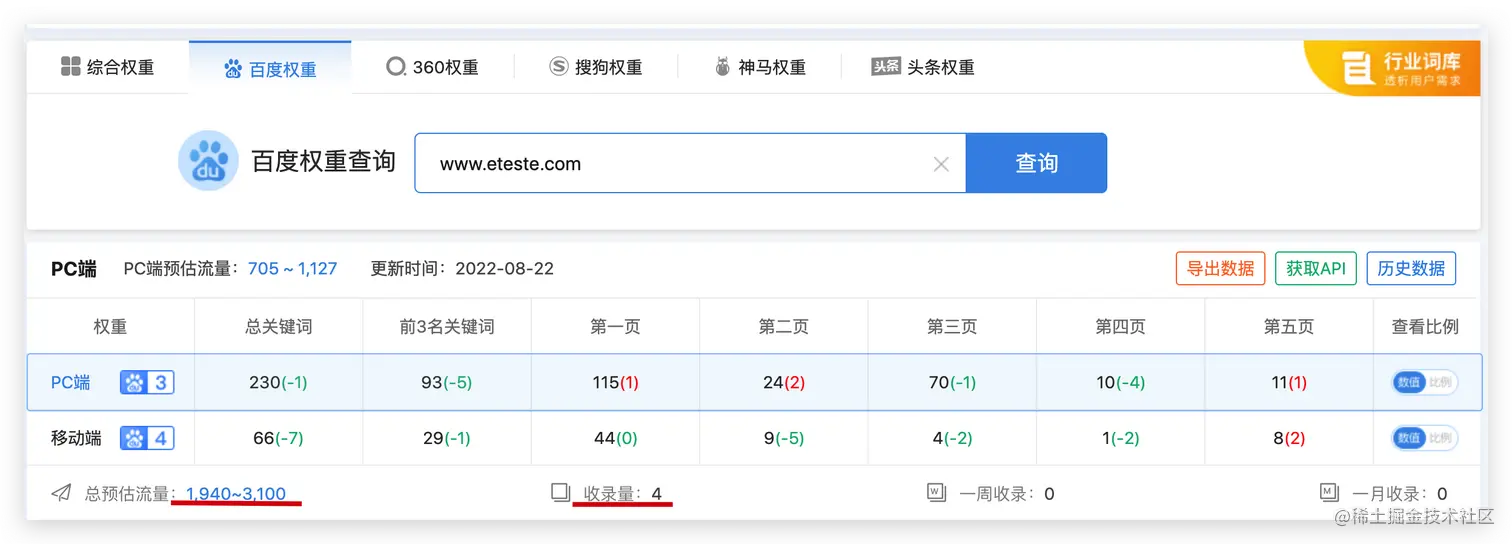Image resolution: width=1512 pixels, height=544 pixels.
Task: Click the PC端 Baidu weight 3 badge
Action: tap(147, 382)
